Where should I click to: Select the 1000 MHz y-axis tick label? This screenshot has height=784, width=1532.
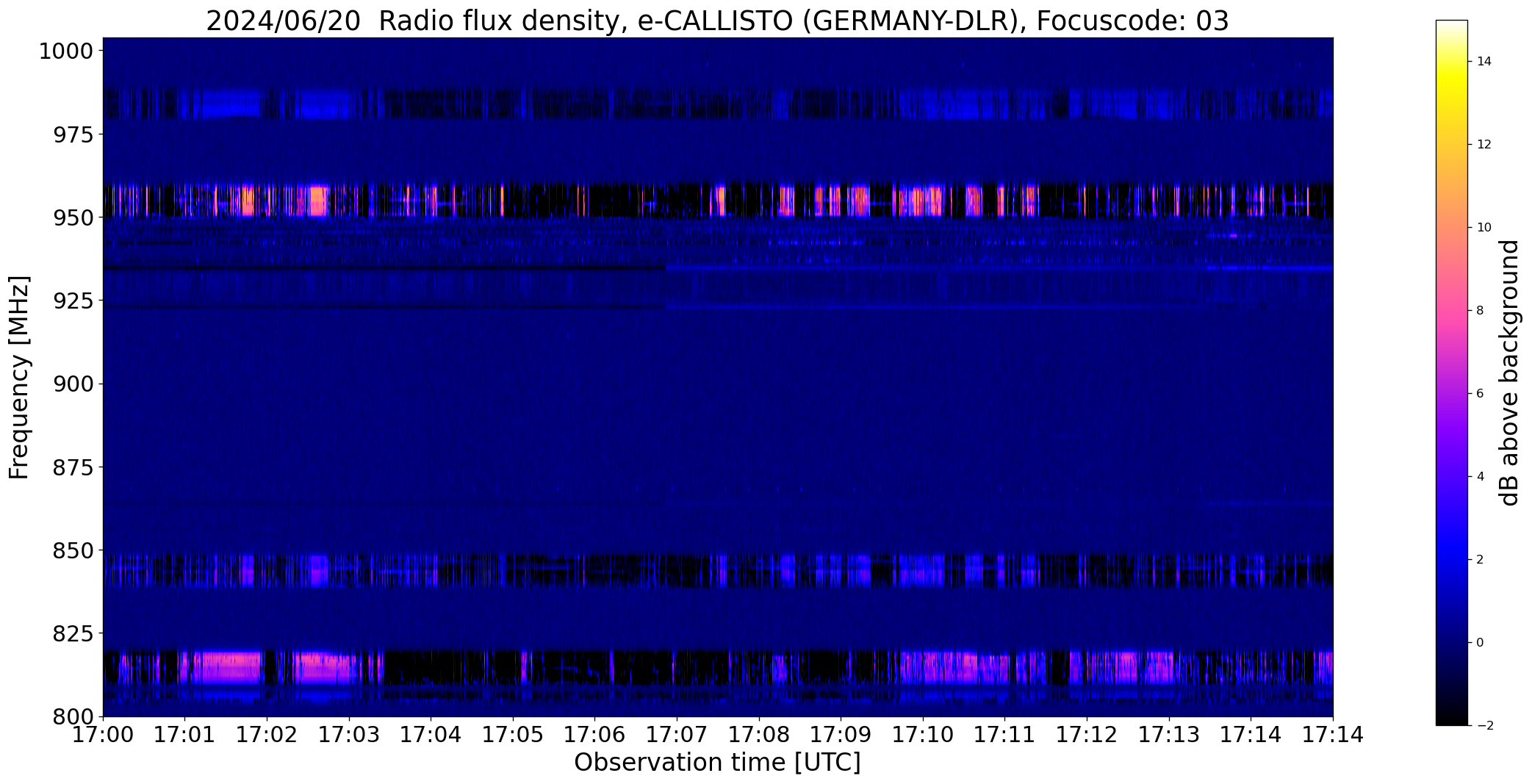pos(66,51)
